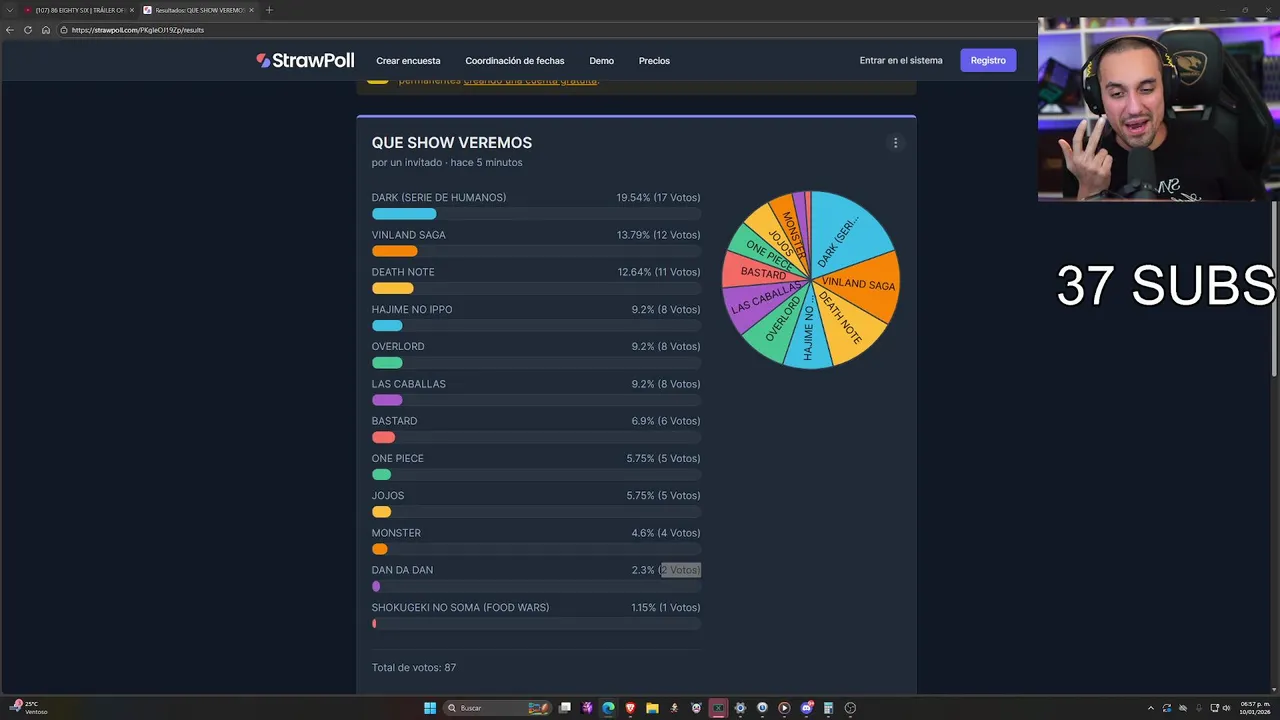Click the strawpoll.com URL address field
The width and height of the screenshot is (1280, 720).
138,30
